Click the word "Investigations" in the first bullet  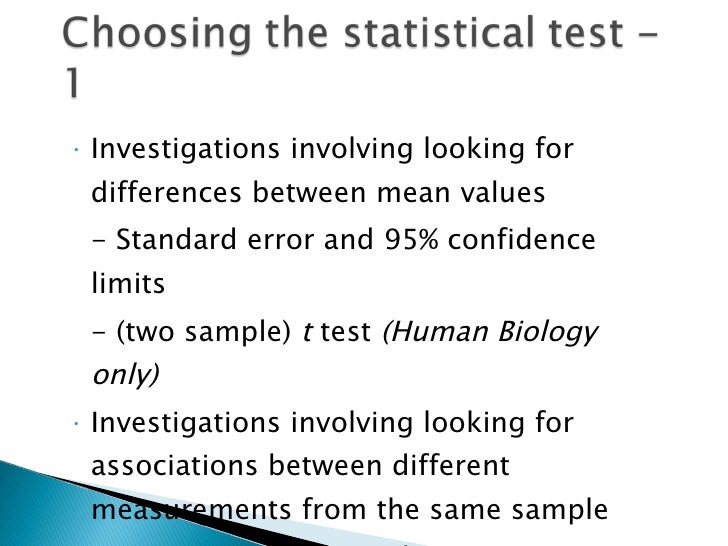pyautogui.click(x=185, y=150)
